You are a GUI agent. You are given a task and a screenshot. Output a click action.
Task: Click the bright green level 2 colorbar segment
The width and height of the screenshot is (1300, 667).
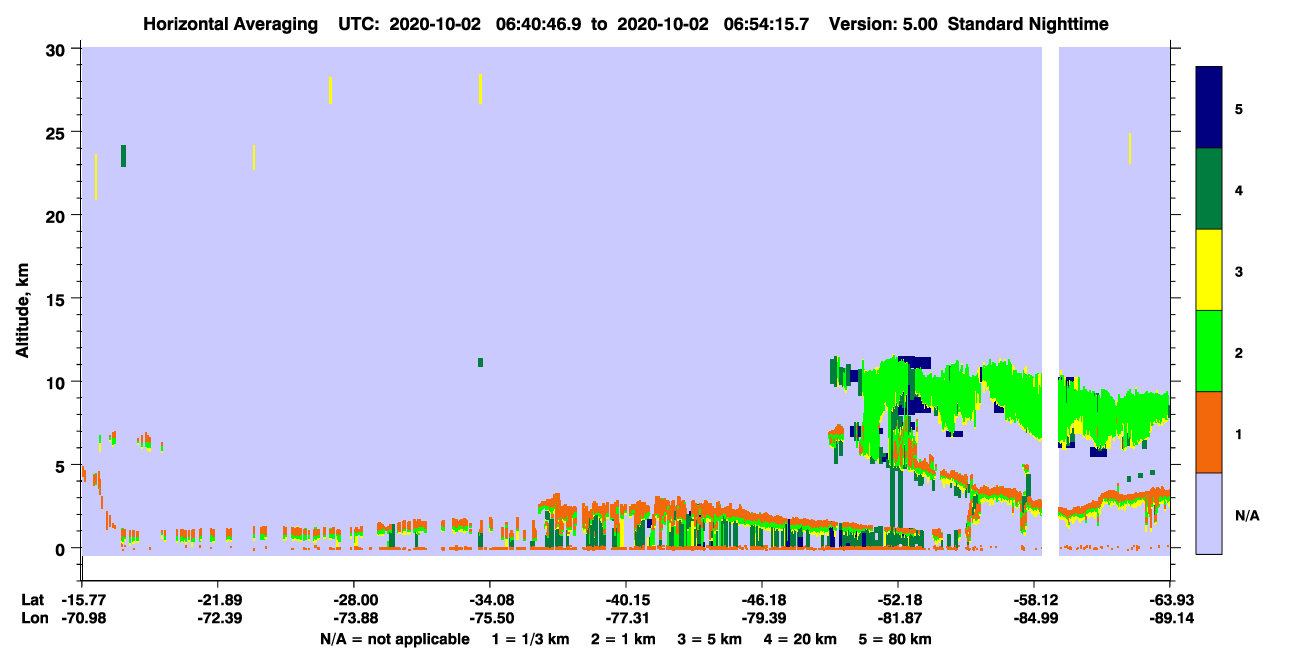pos(1209,351)
